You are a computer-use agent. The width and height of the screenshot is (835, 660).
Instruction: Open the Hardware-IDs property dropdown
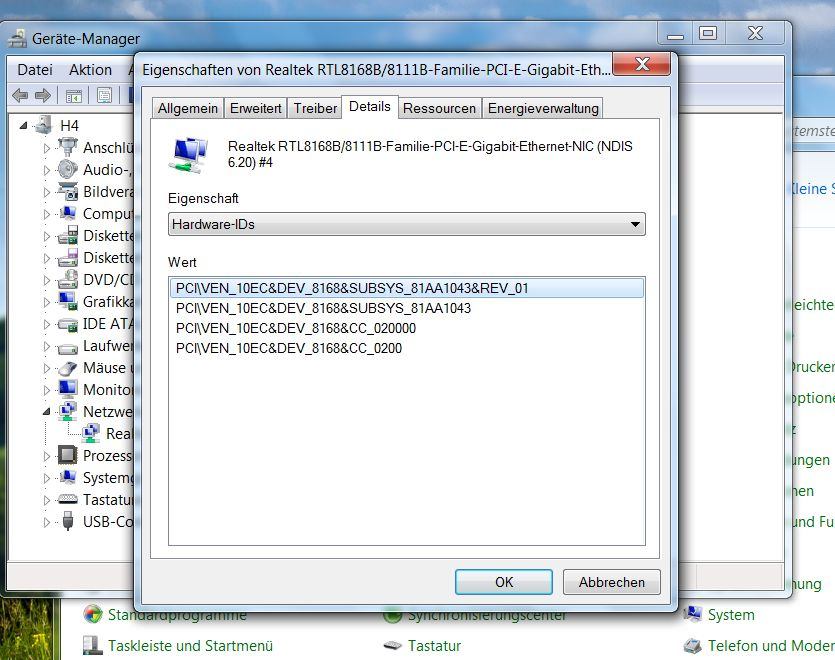(406, 224)
